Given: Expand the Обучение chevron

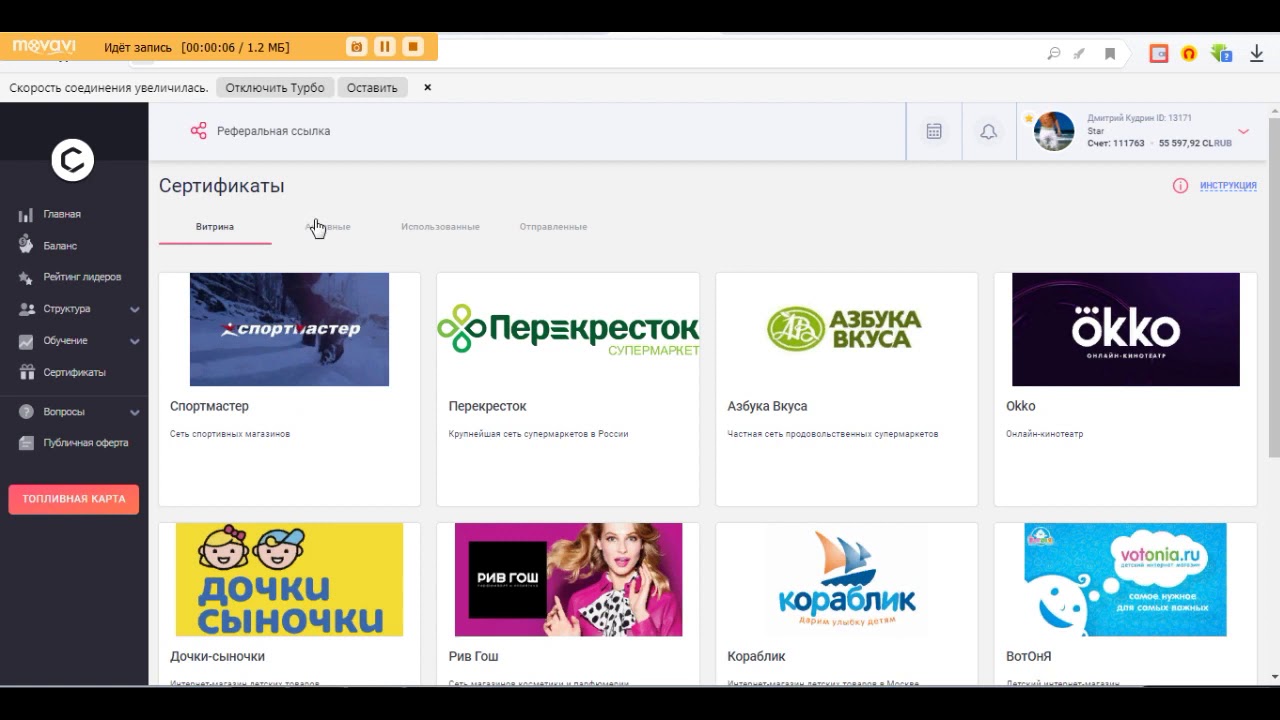Looking at the screenshot, I should point(134,341).
